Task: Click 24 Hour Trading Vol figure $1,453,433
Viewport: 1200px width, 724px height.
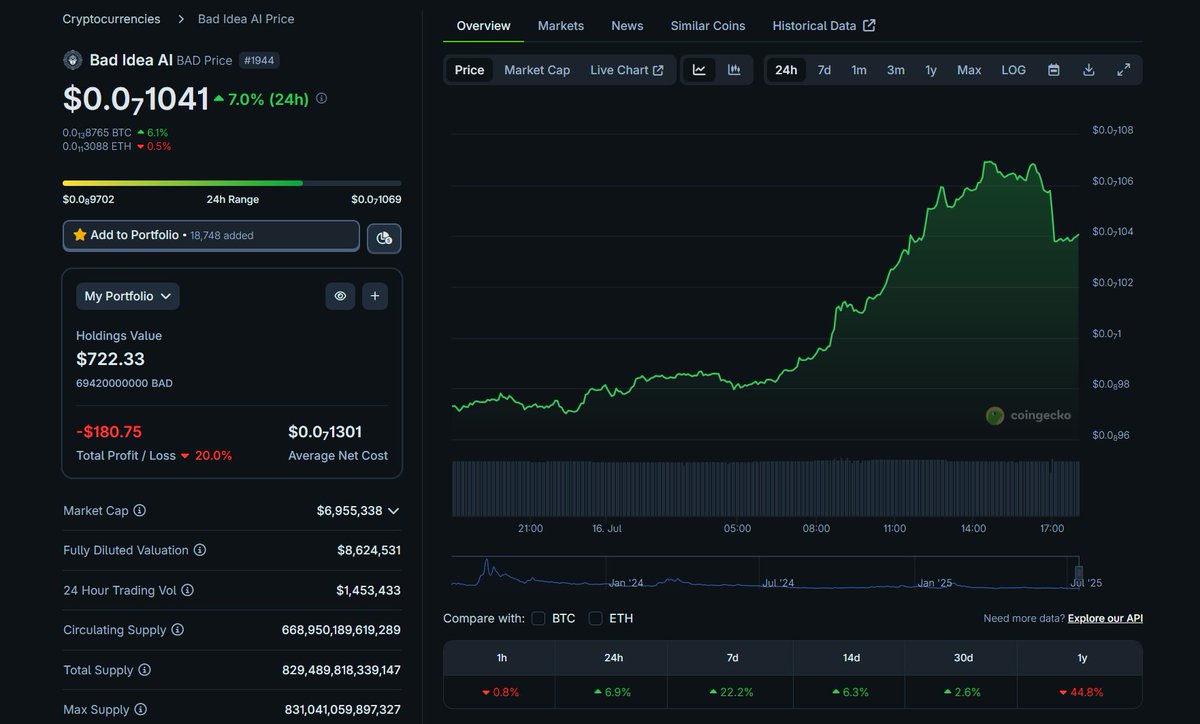Action: (x=368, y=591)
